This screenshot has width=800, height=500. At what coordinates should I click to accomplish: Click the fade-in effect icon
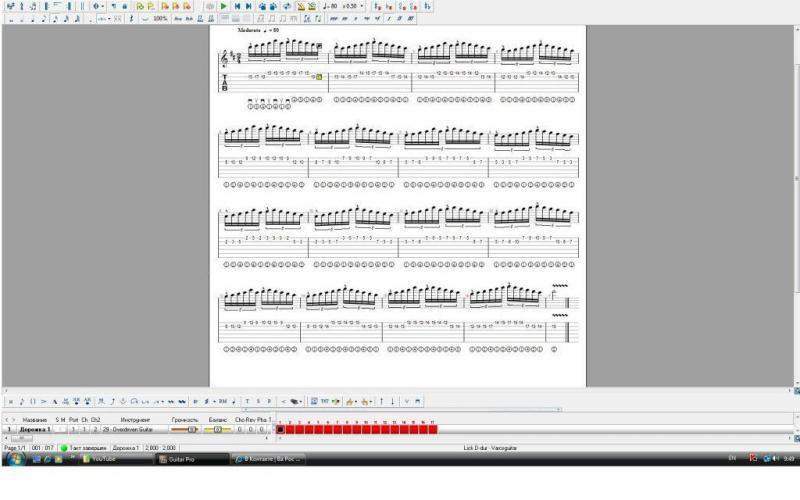pyautogui.click(x=283, y=402)
